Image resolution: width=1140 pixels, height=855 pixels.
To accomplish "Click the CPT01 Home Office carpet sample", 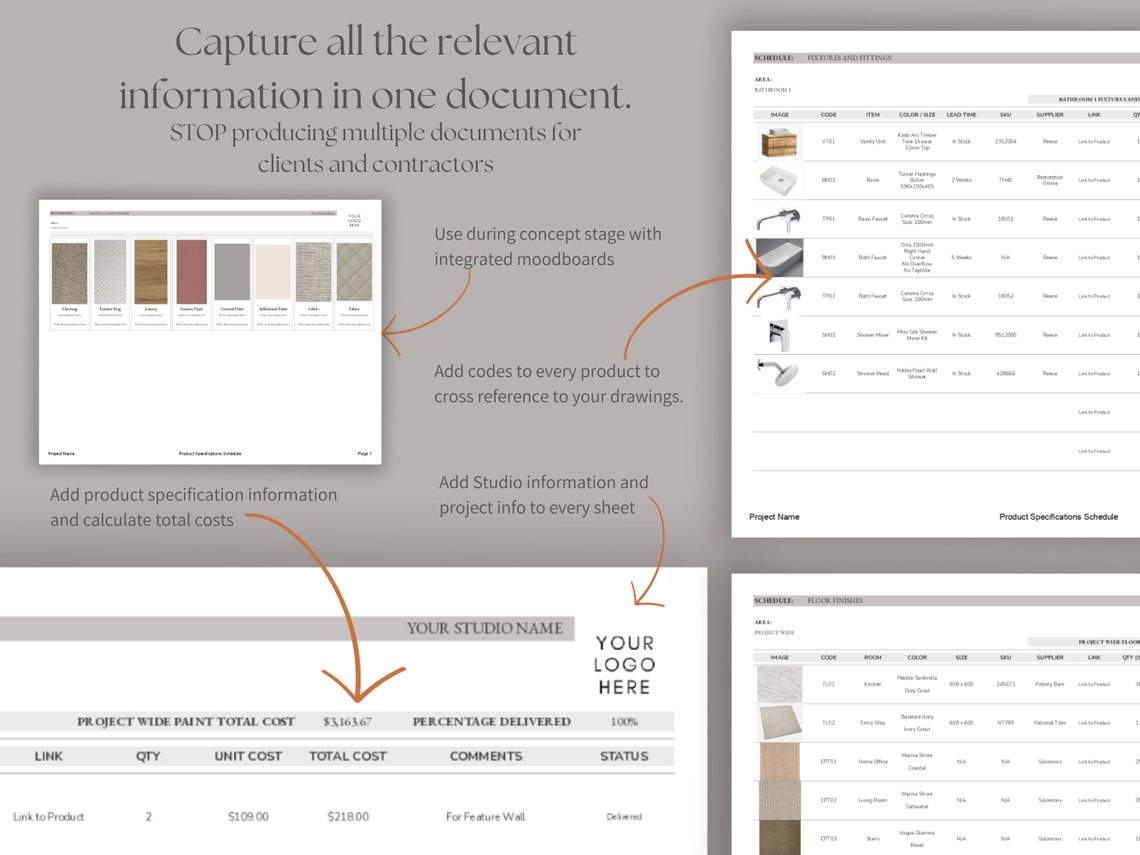I will click(x=780, y=761).
